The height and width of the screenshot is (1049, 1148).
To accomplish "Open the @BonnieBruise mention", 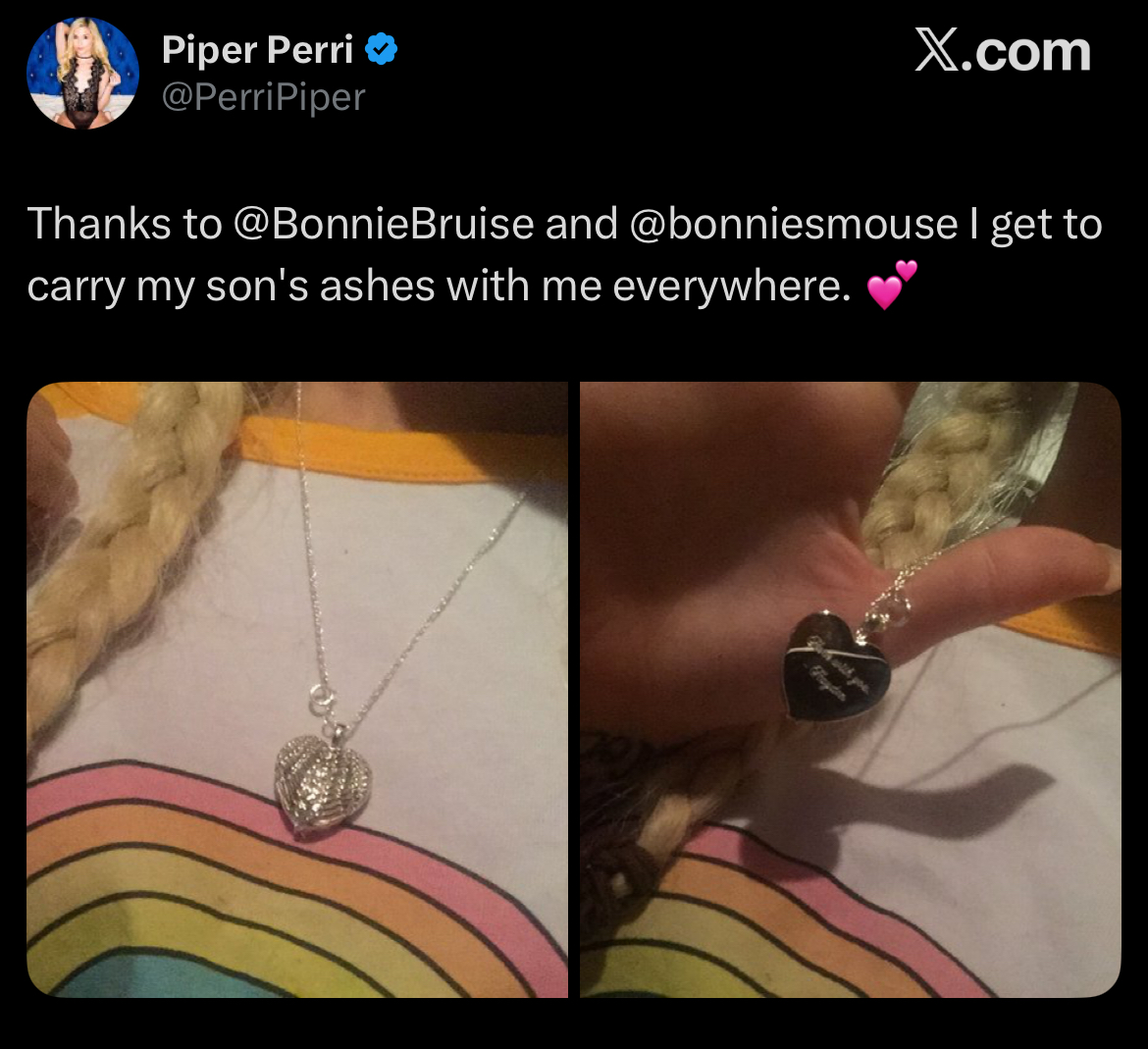I will [x=384, y=224].
